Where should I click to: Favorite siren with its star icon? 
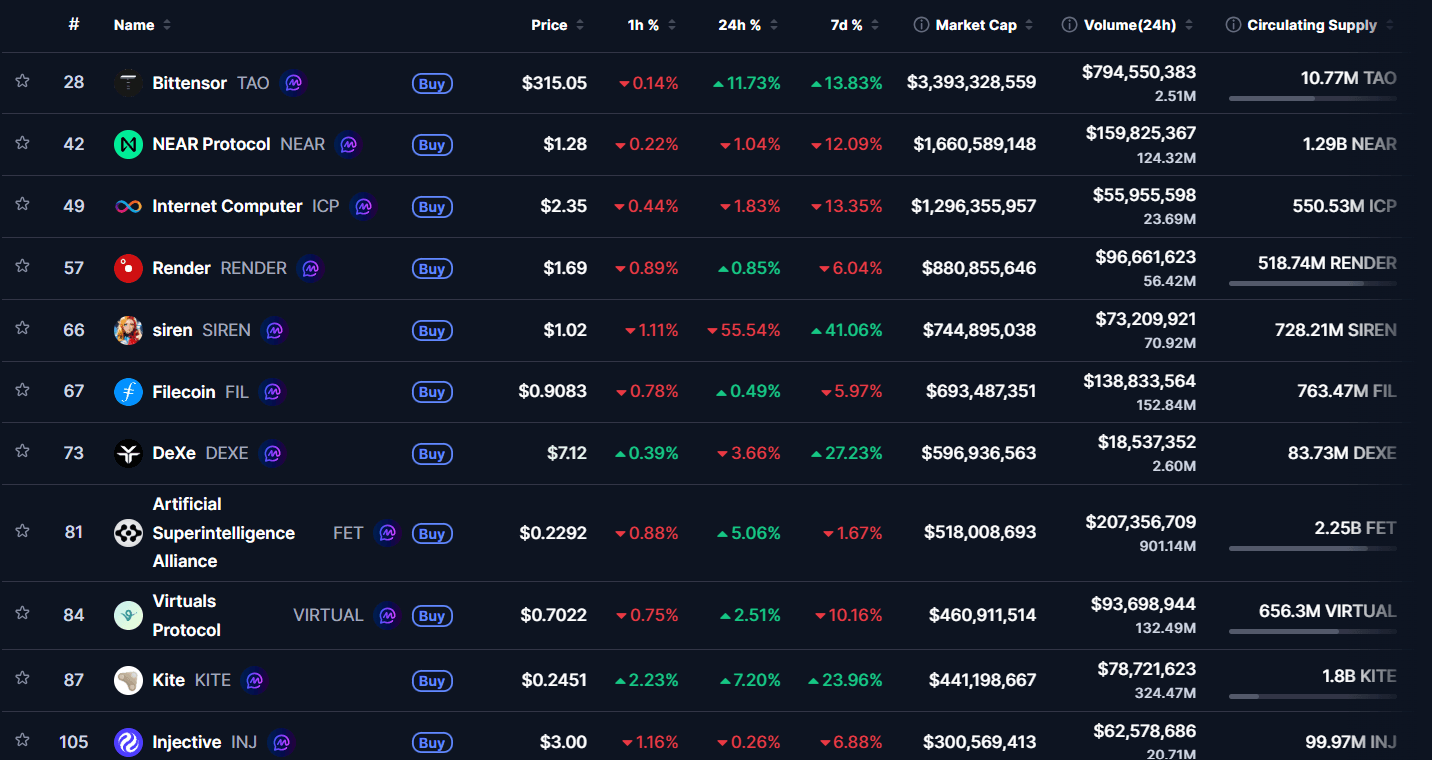click(x=22, y=330)
